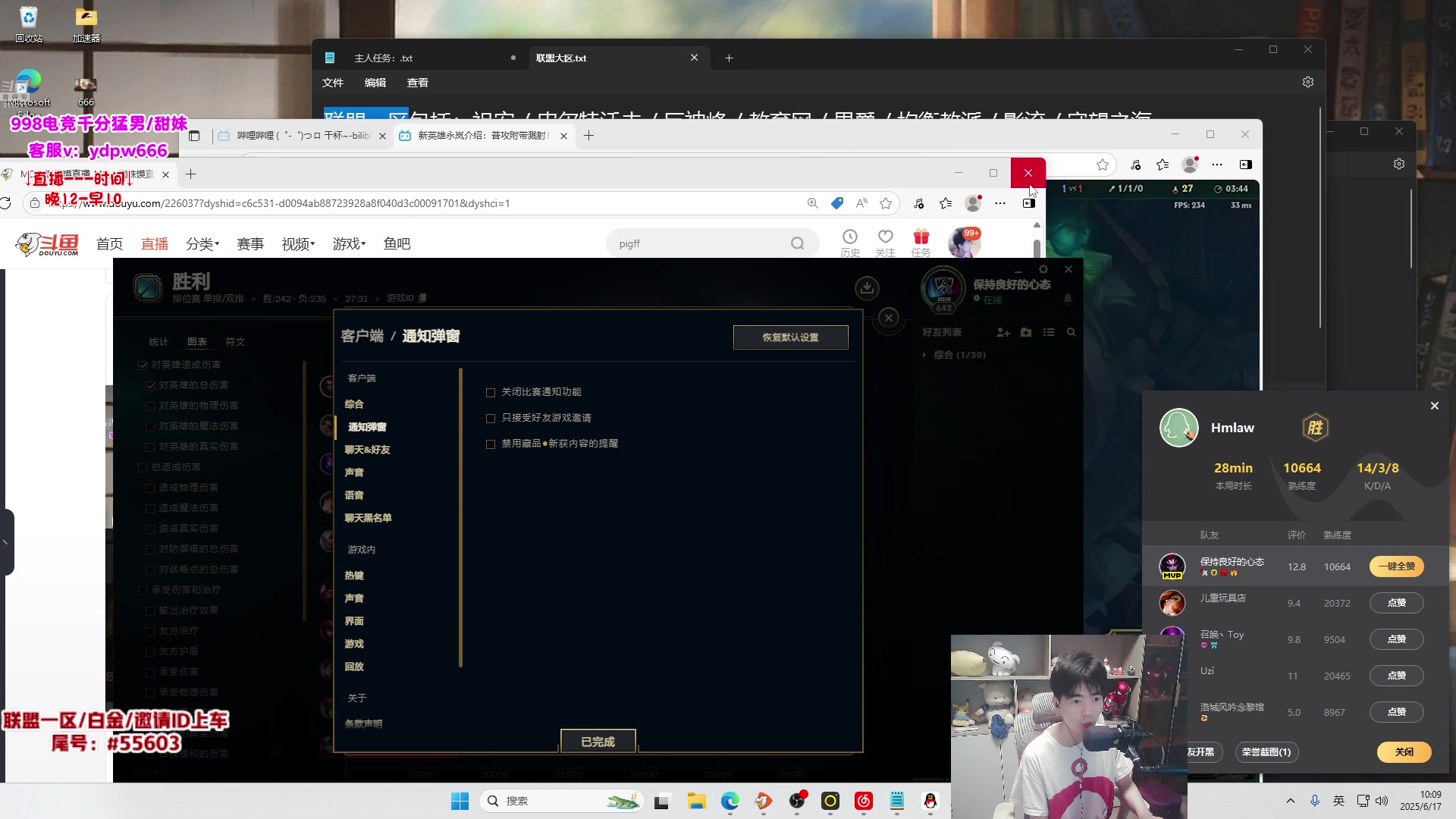Click zoom icon in browser address bar
The width and height of the screenshot is (1456, 819).
pos(813,203)
